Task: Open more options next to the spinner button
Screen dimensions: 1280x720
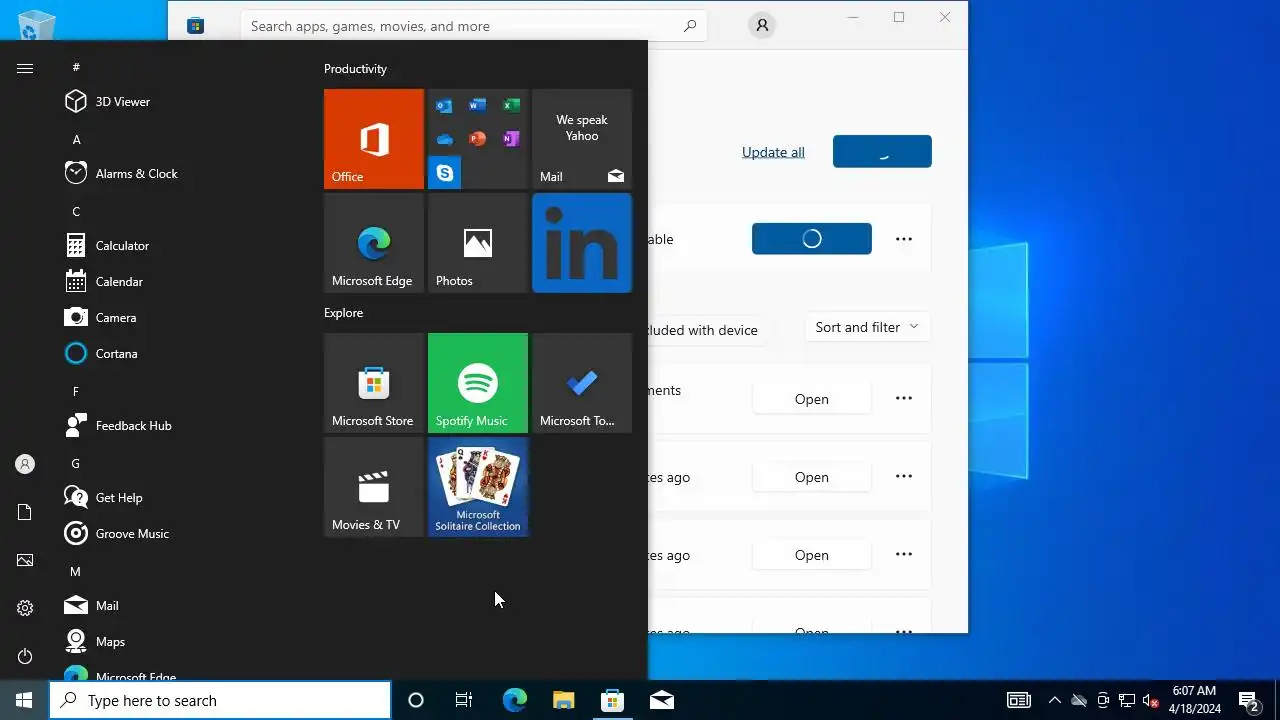Action: [x=904, y=239]
